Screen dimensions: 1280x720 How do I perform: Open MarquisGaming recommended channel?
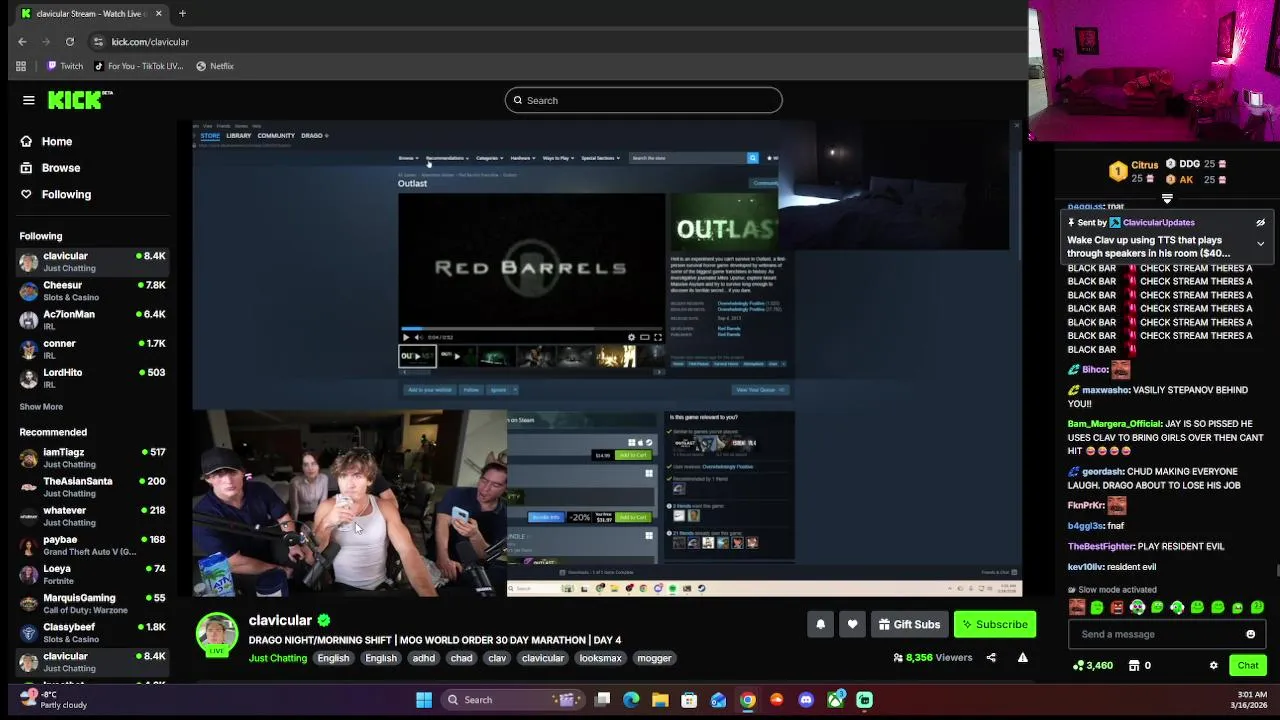pyautogui.click(x=92, y=603)
